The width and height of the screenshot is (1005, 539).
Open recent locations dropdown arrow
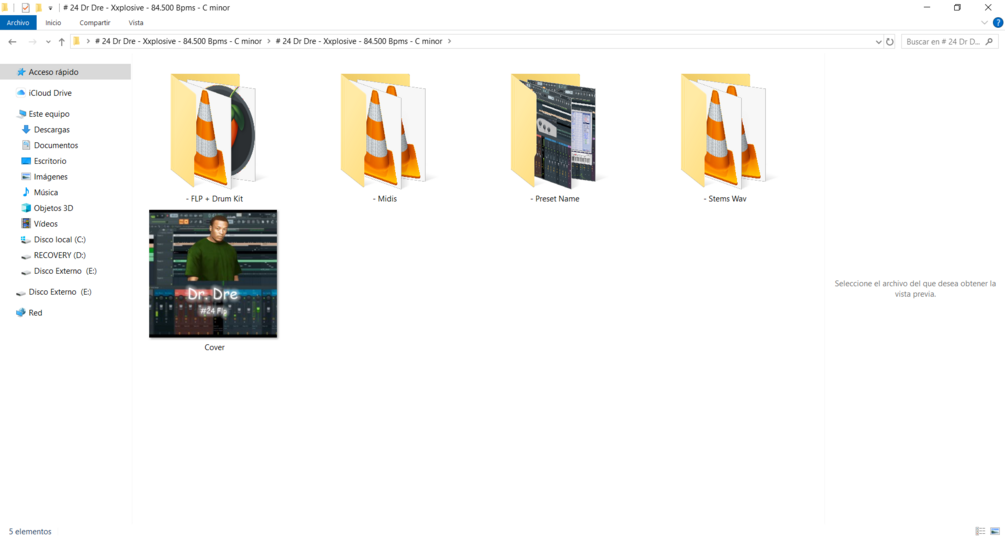48,42
